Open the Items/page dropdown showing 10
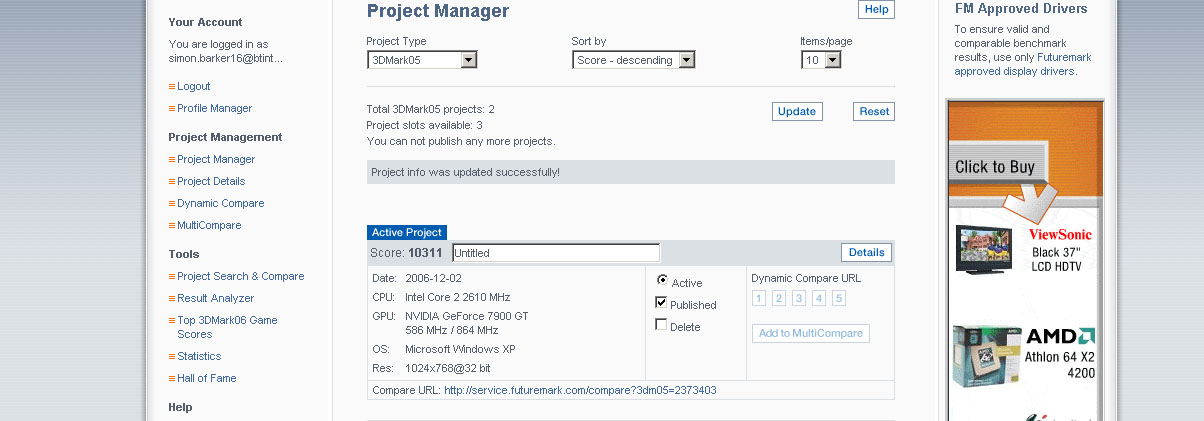This screenshot has height=421, width=1204. point(821,60)
